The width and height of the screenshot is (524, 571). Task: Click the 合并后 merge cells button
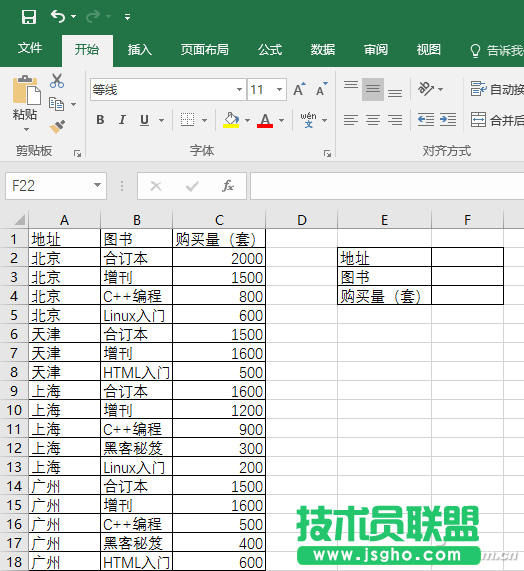pyautogui.click(x=497, y=120)
